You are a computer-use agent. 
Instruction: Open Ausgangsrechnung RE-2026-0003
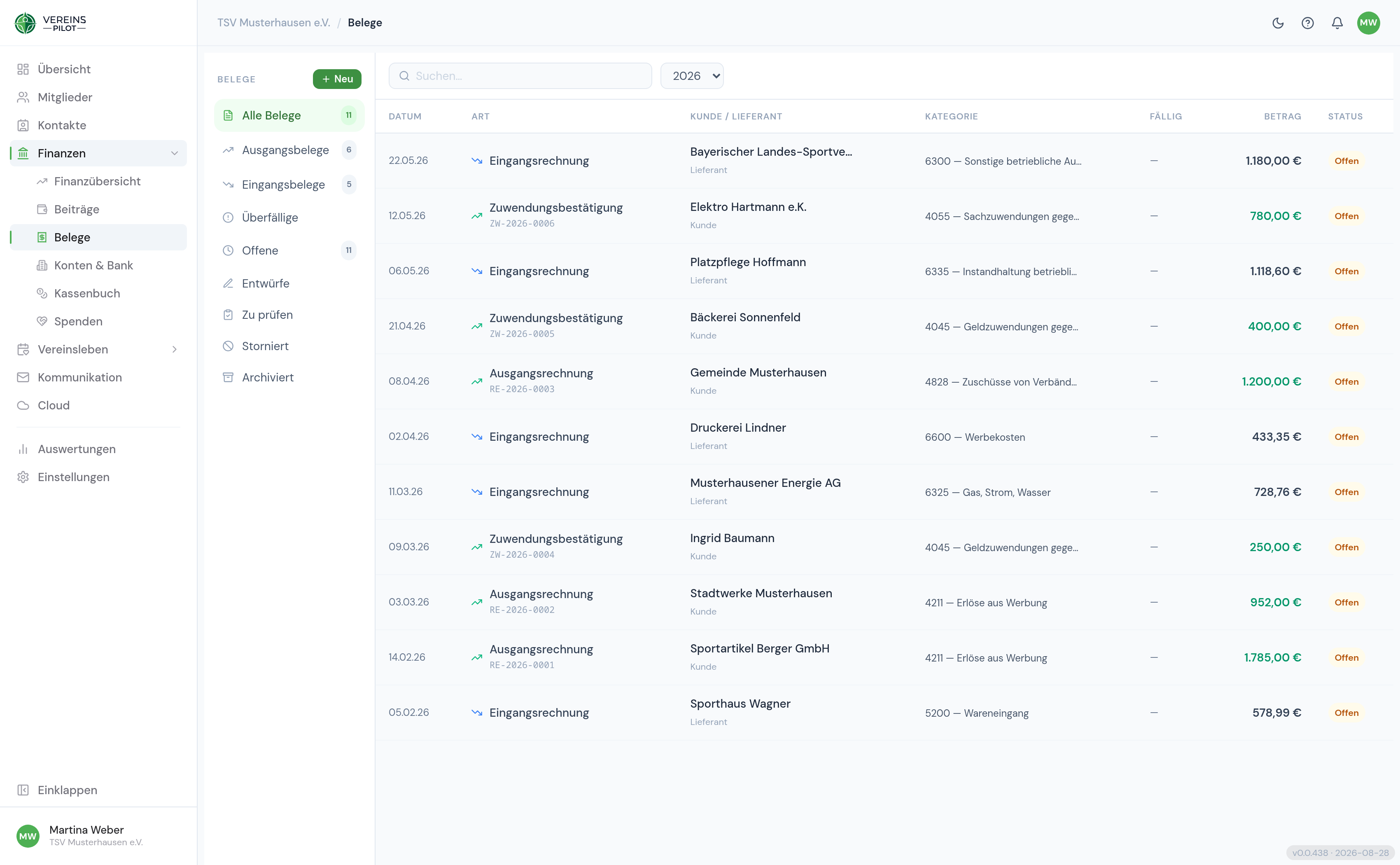coord(884,381)
